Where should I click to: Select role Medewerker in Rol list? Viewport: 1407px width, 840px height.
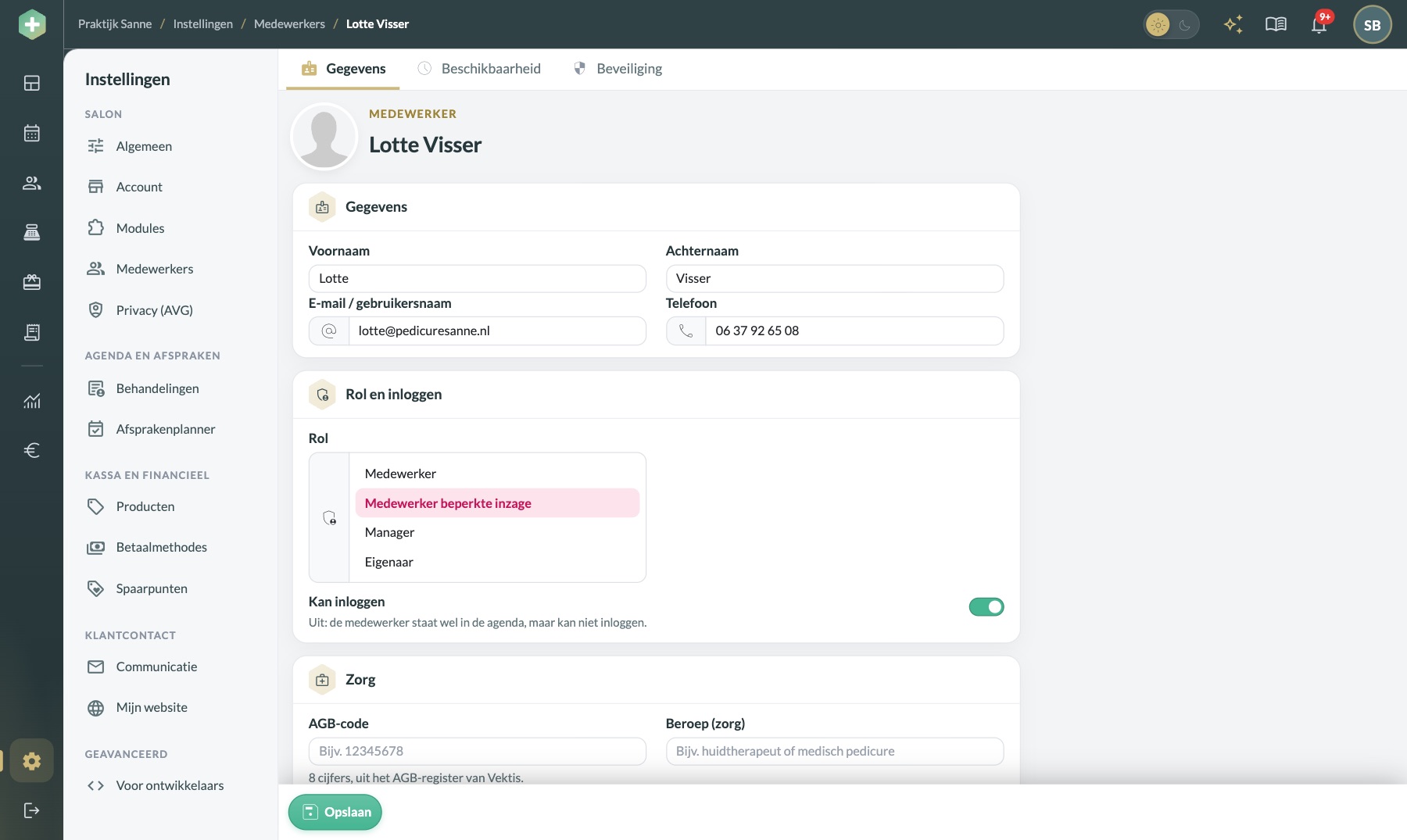point(497,474)
